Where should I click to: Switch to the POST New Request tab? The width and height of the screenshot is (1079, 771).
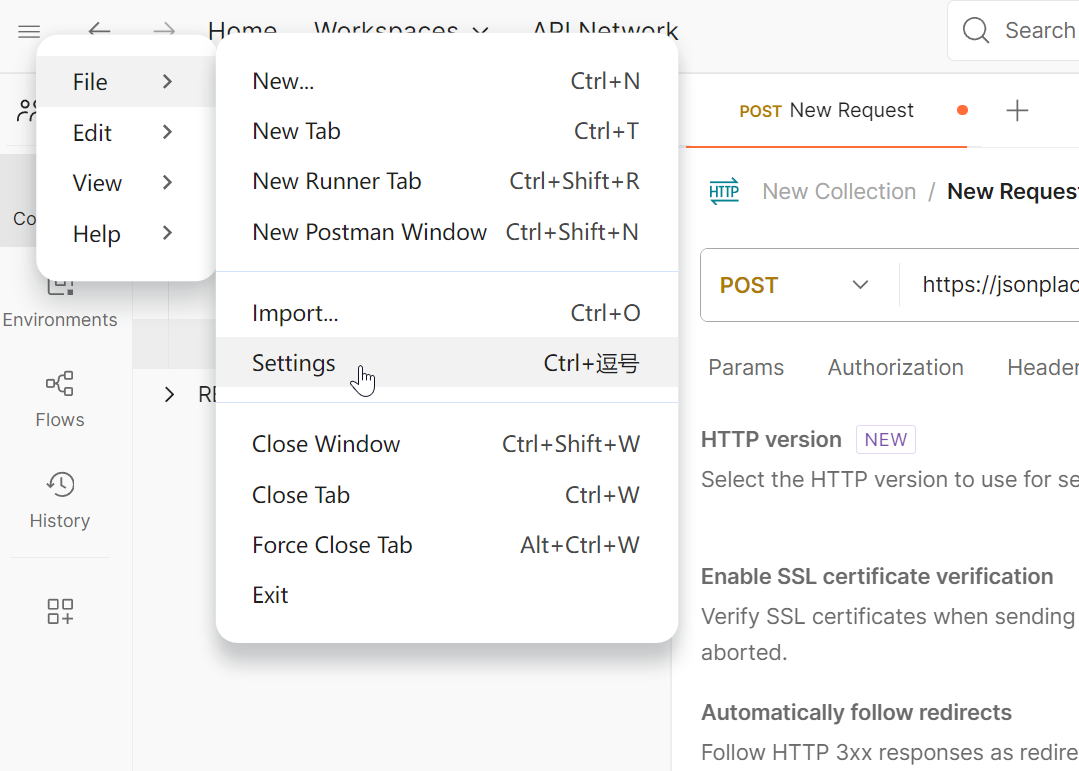click(x=826, y=110)
